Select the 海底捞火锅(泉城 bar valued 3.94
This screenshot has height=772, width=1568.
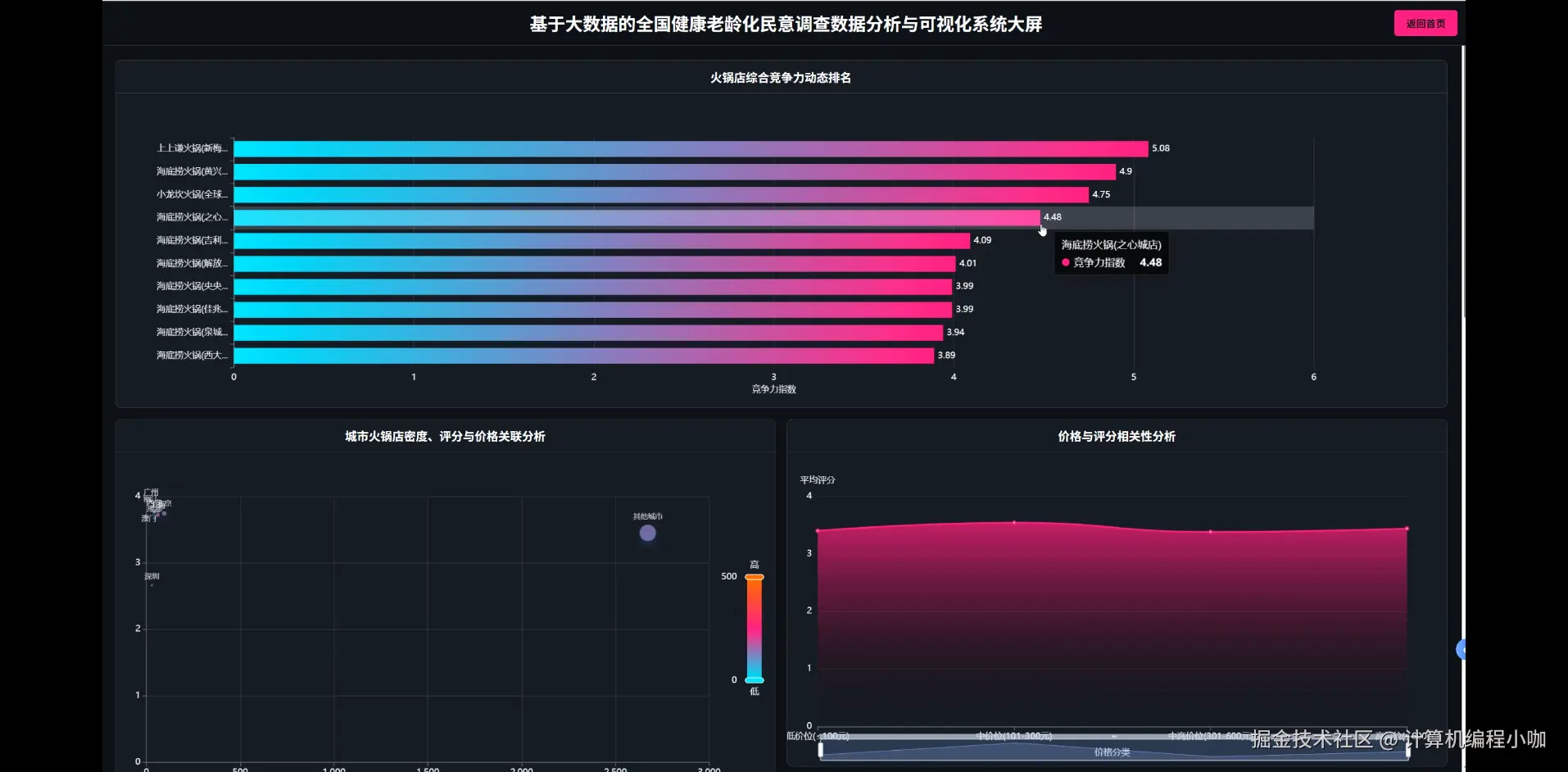point(588,332)
